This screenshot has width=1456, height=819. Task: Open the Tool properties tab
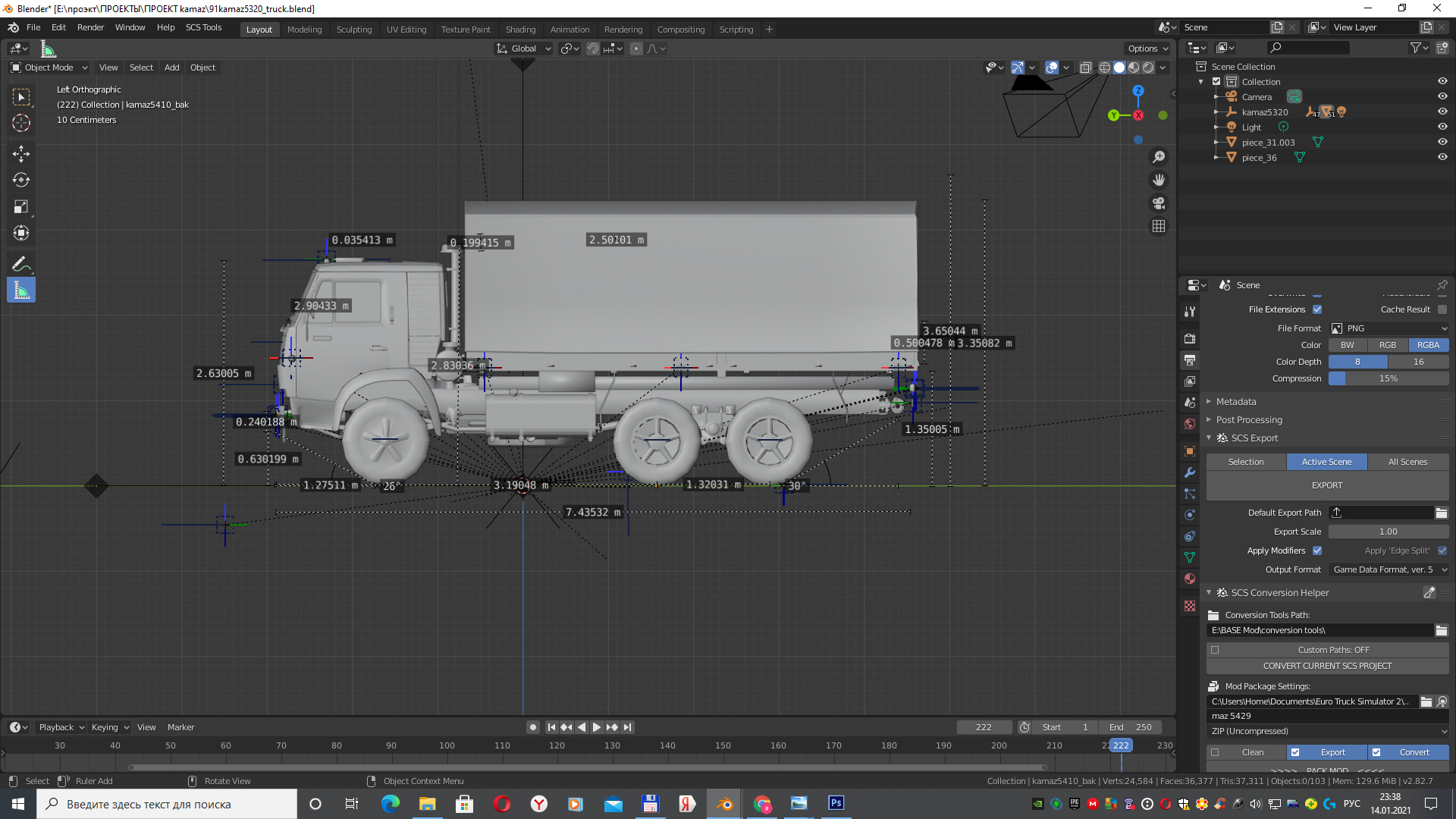tap(1190, 312)
